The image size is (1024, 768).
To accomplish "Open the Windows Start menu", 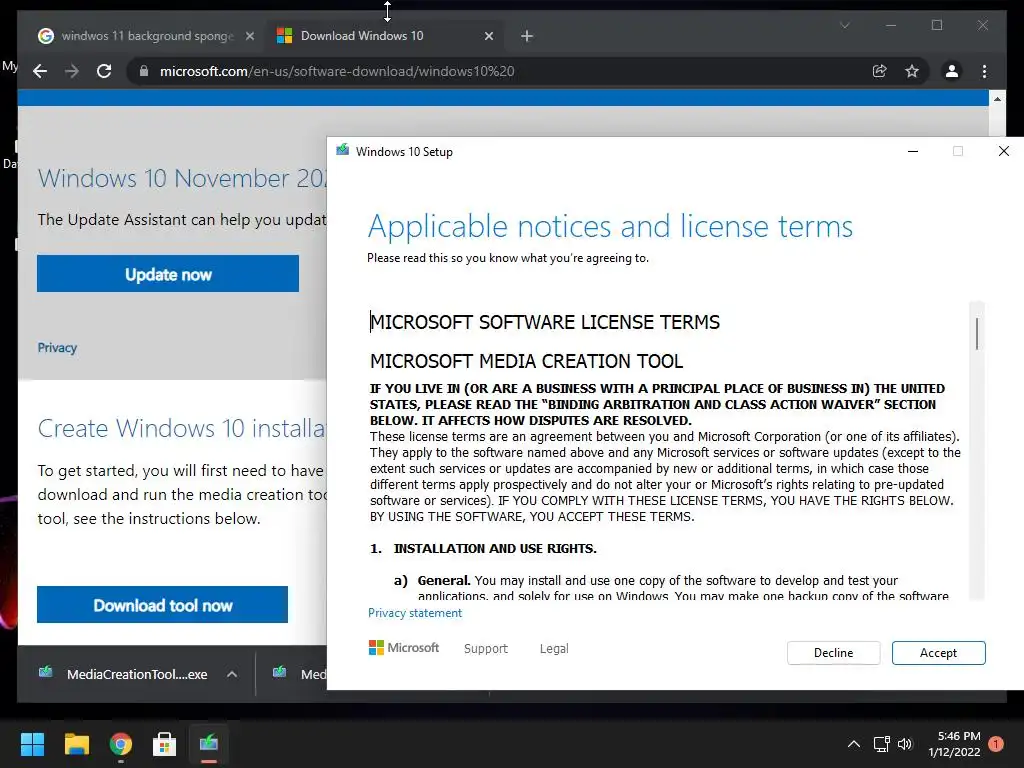I will pos(32,744).
